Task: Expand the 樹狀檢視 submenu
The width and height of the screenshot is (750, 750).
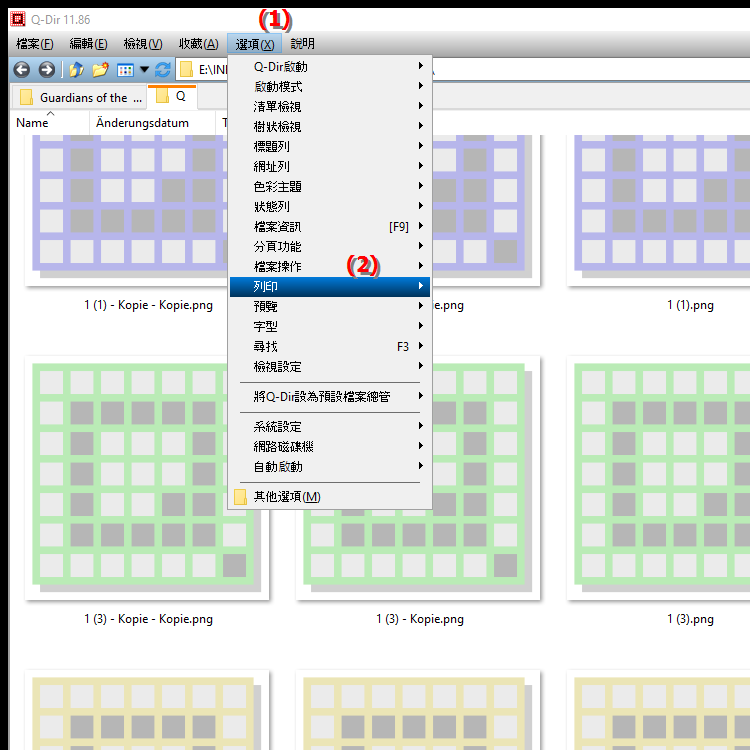Action: pos(330,127)
